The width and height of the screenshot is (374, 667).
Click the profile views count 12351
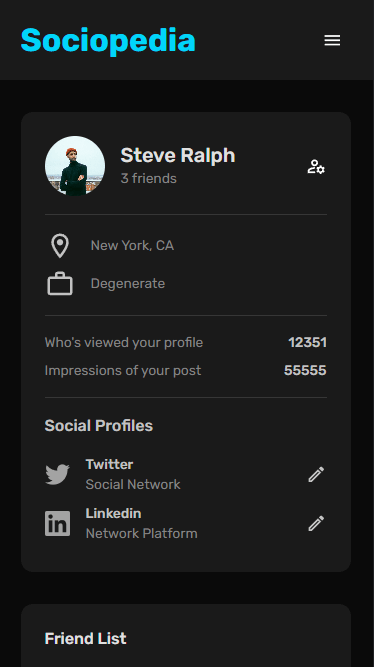tap(308, 342)
